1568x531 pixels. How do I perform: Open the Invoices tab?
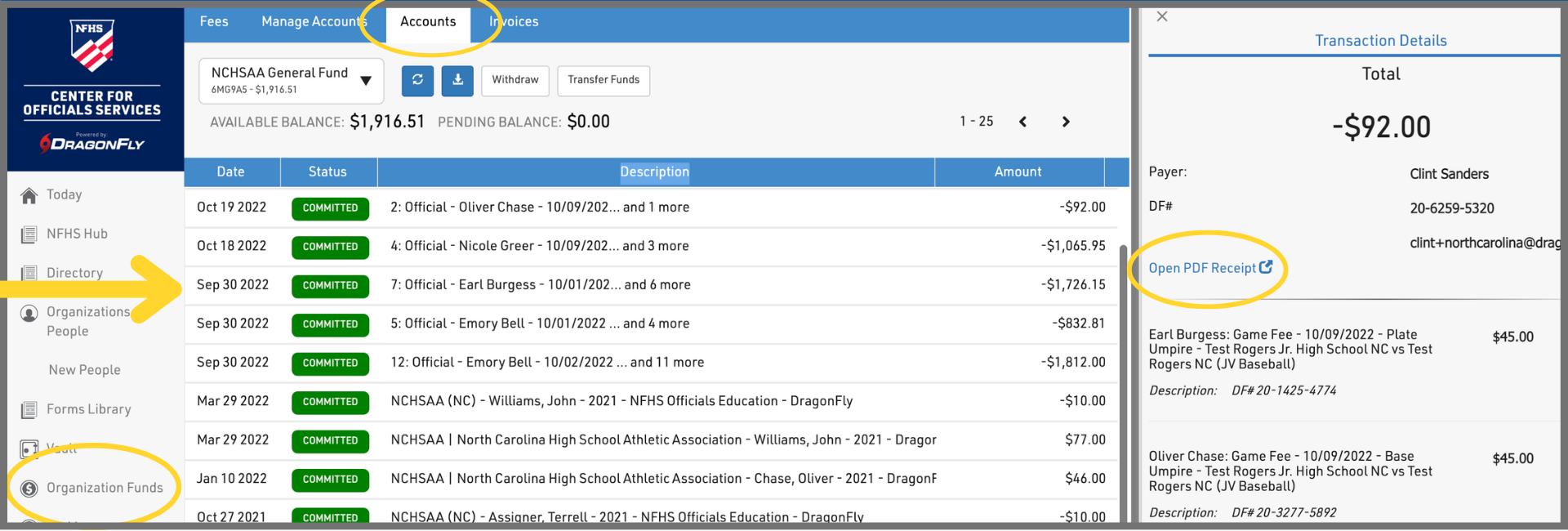click(514, 22)
